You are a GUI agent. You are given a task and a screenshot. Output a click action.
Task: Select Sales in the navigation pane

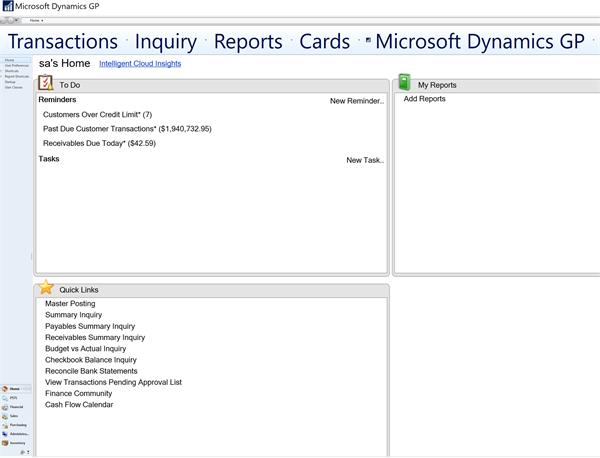[16, 416]
